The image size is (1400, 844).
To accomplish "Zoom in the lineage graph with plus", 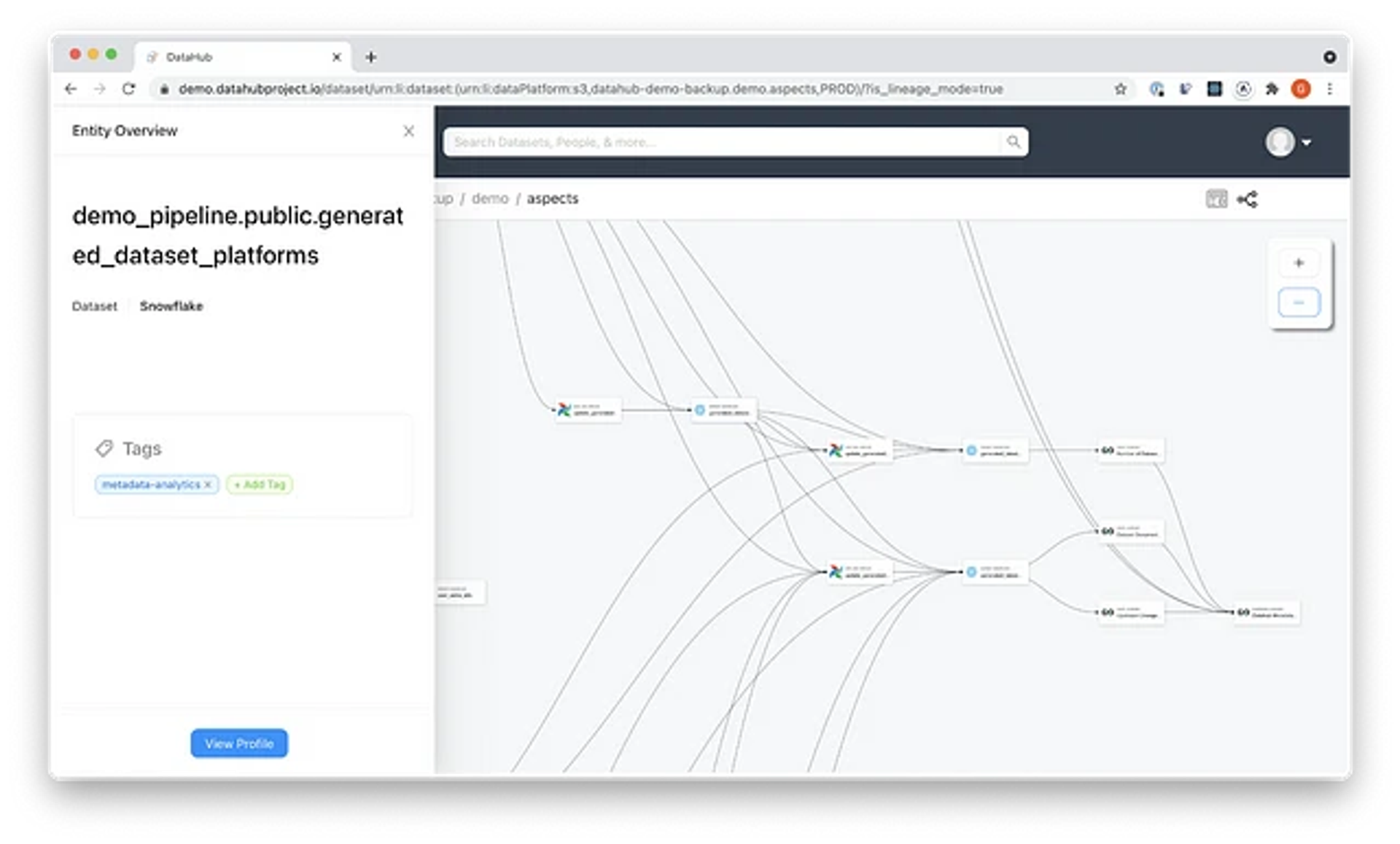I will point(1299,263).
